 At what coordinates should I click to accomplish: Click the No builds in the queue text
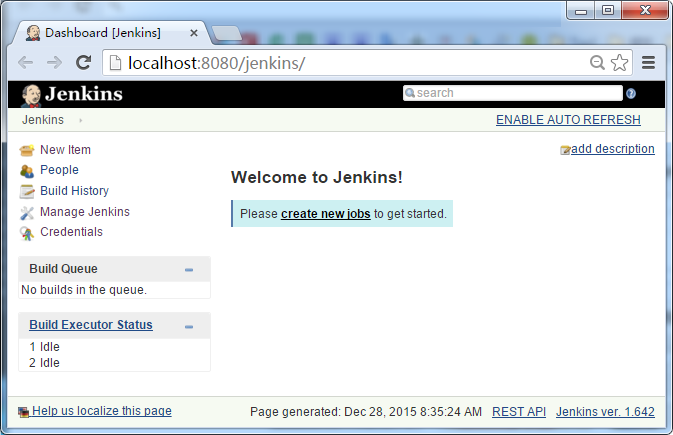[x=84, y=290]
